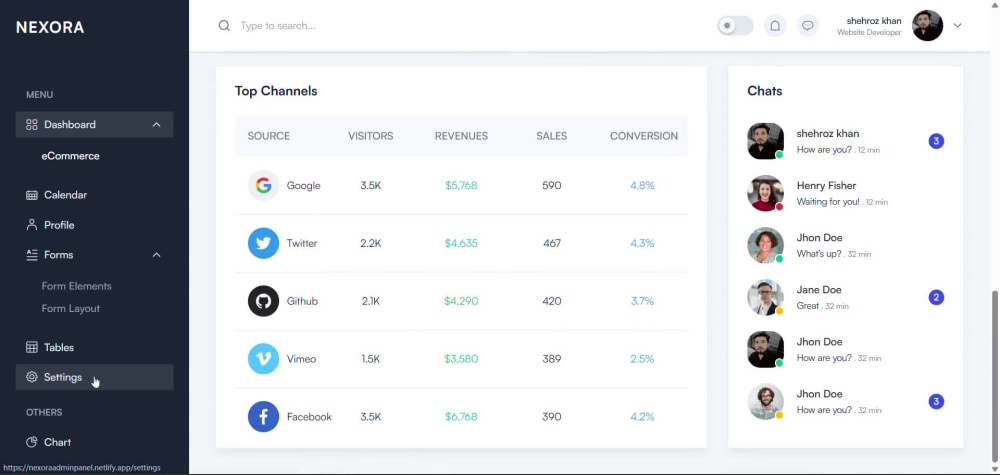
Task: Click the Settings gear icon
Action: tap(32, 377)
